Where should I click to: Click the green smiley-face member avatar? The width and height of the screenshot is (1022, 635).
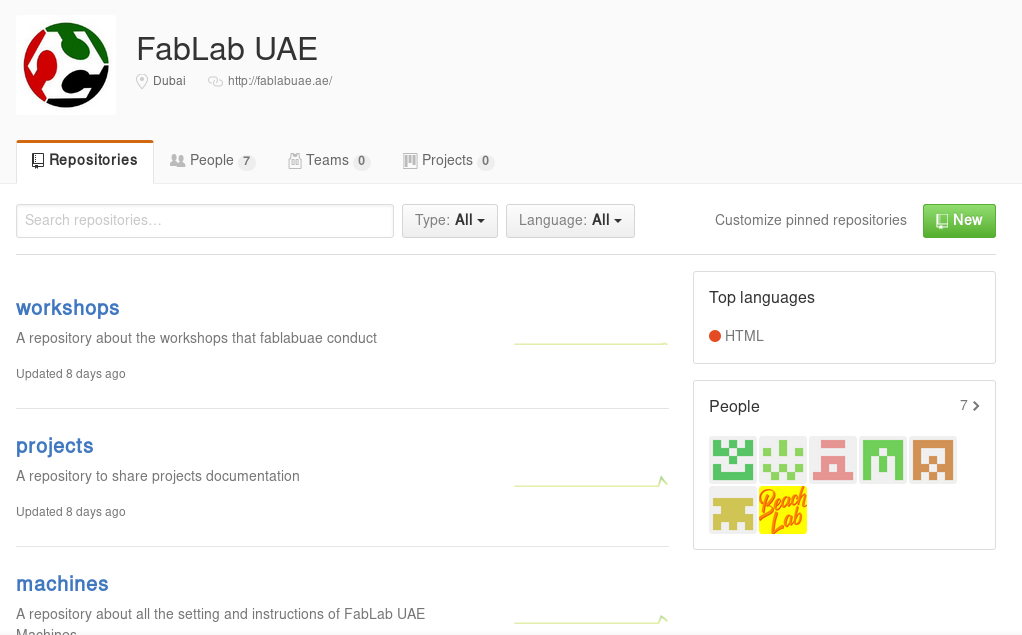coord(733,460)
